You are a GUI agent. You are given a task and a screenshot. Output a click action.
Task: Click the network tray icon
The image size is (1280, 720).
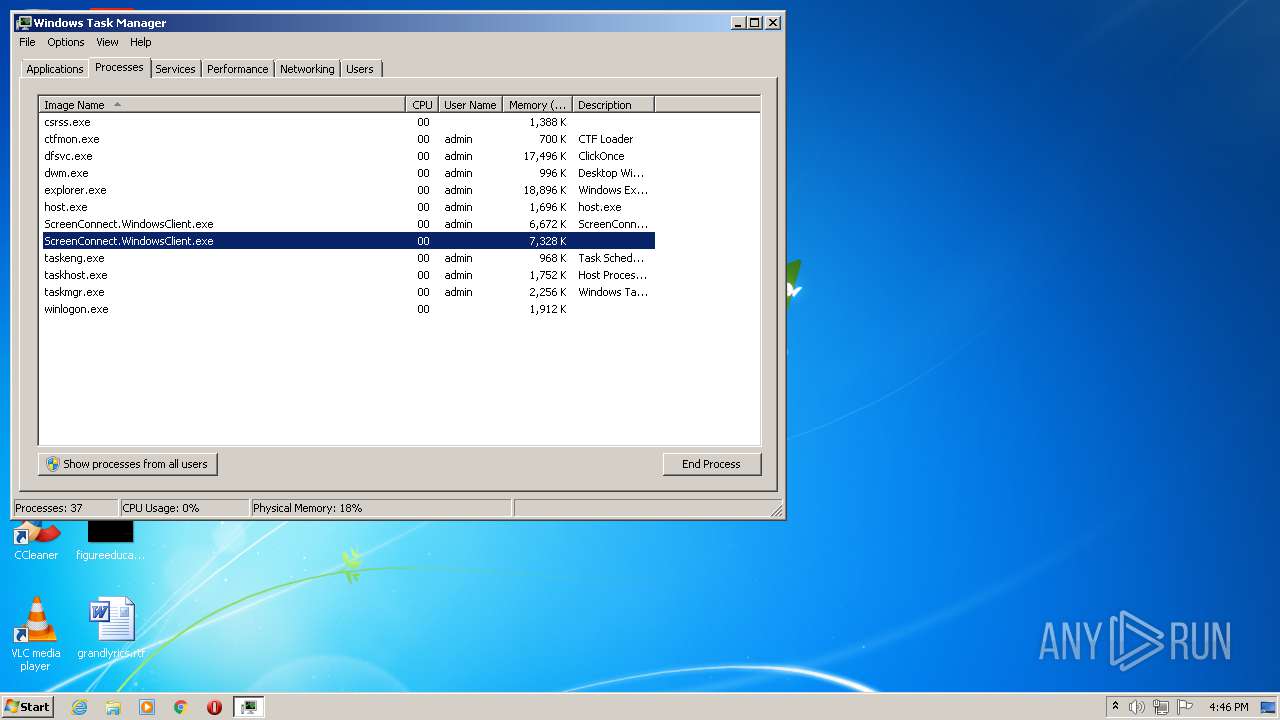1160,707
